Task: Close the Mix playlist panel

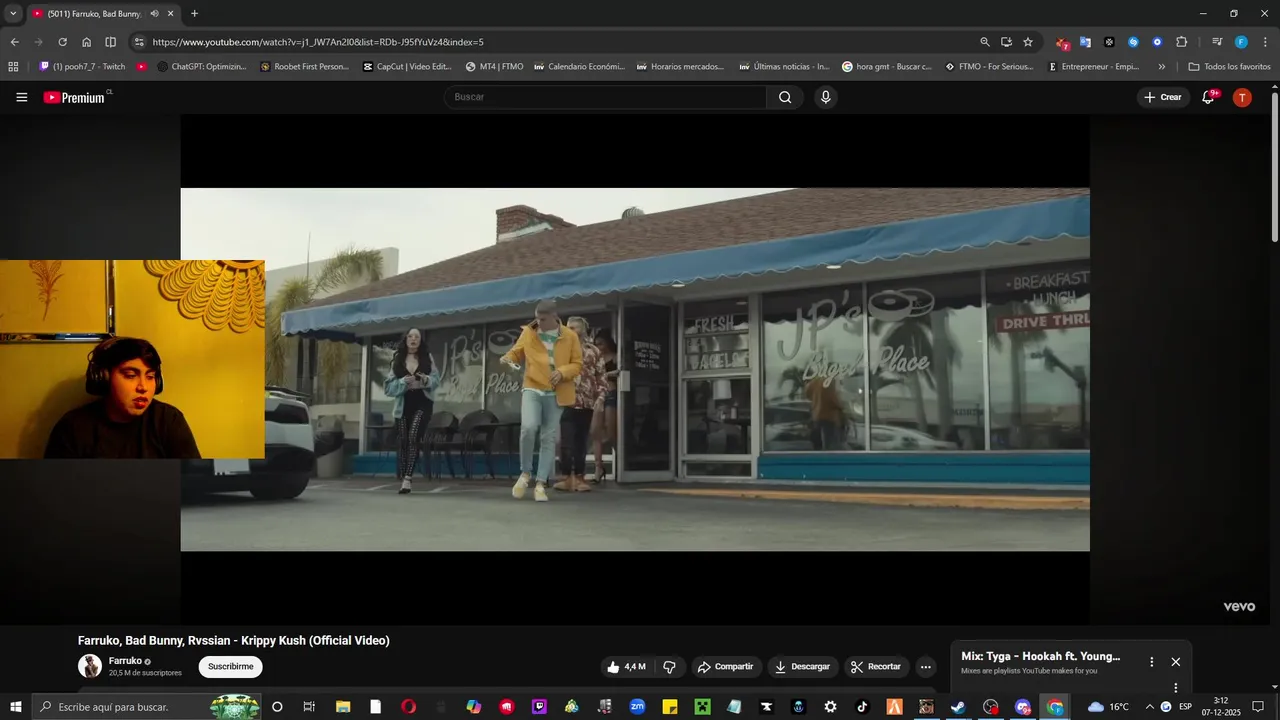Action: [1176, 662]
